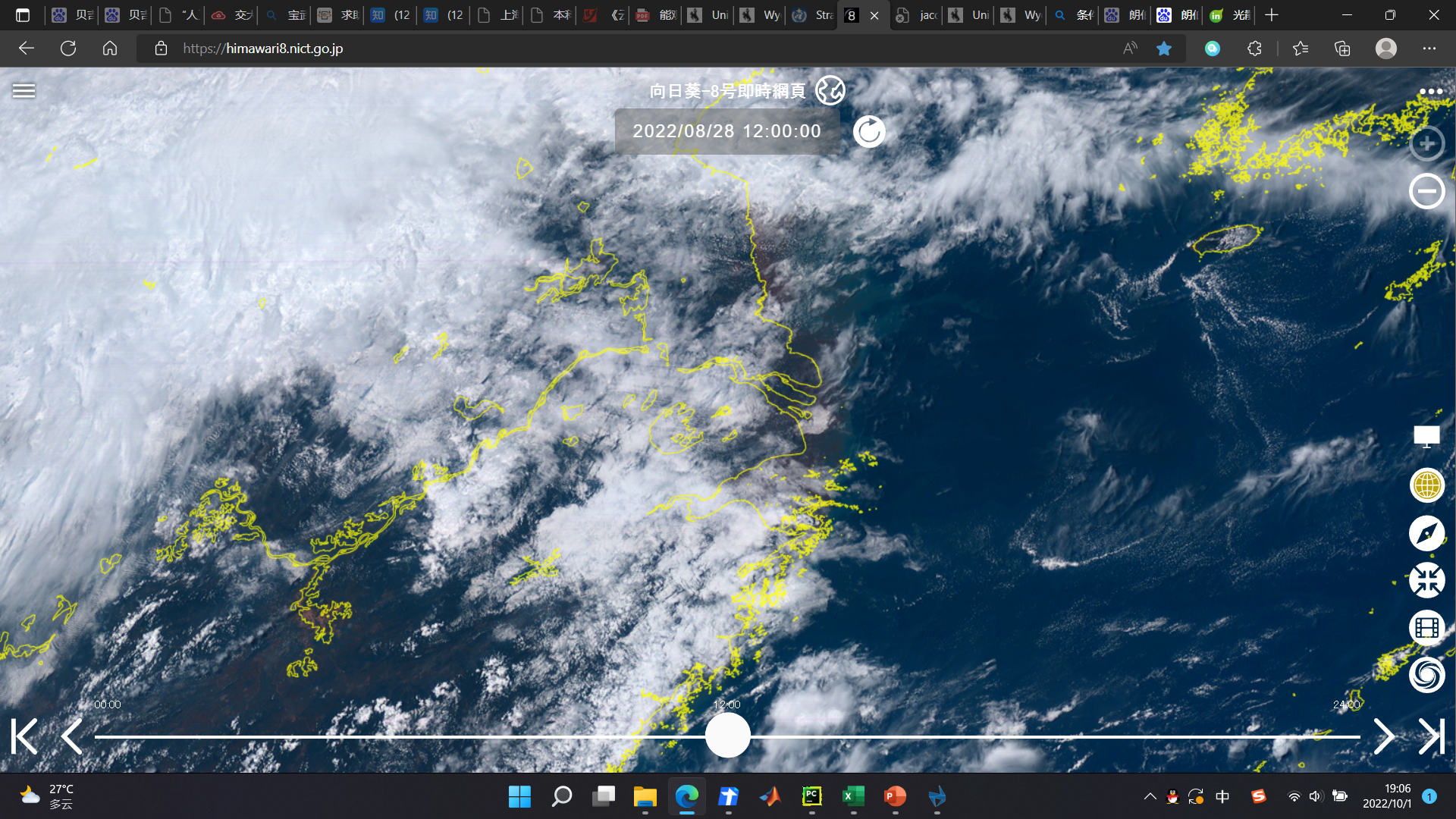Image resolution: width=1456 pixels, height=819 pixels.
Task: Expand the three dots overlay menu
Action: [x=1430, y=92]
